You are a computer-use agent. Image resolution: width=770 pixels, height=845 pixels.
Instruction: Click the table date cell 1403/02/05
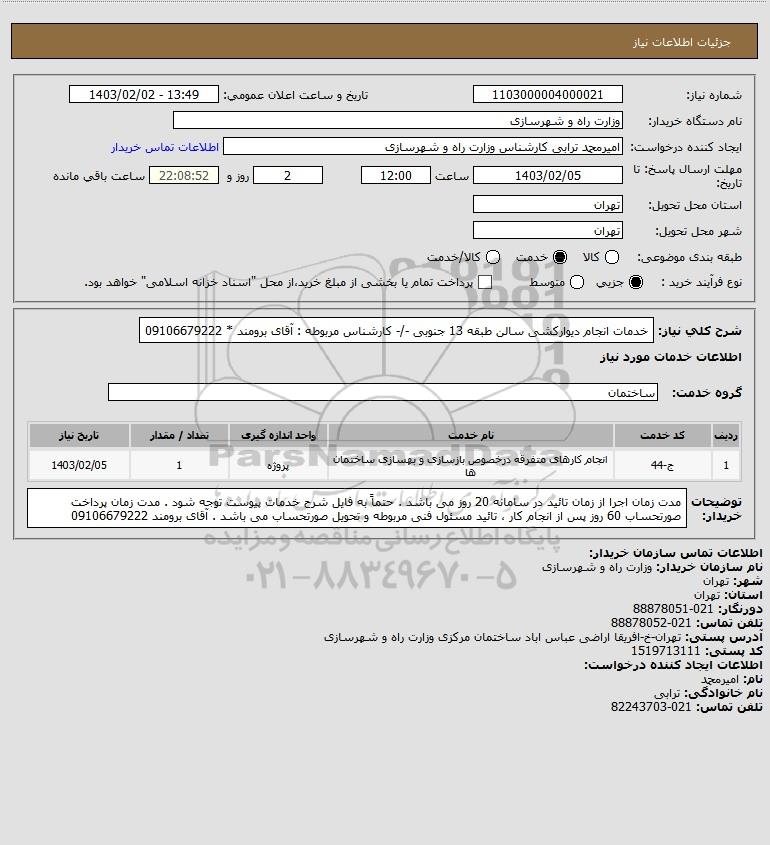pyautogui.click(x=79, y=465)
